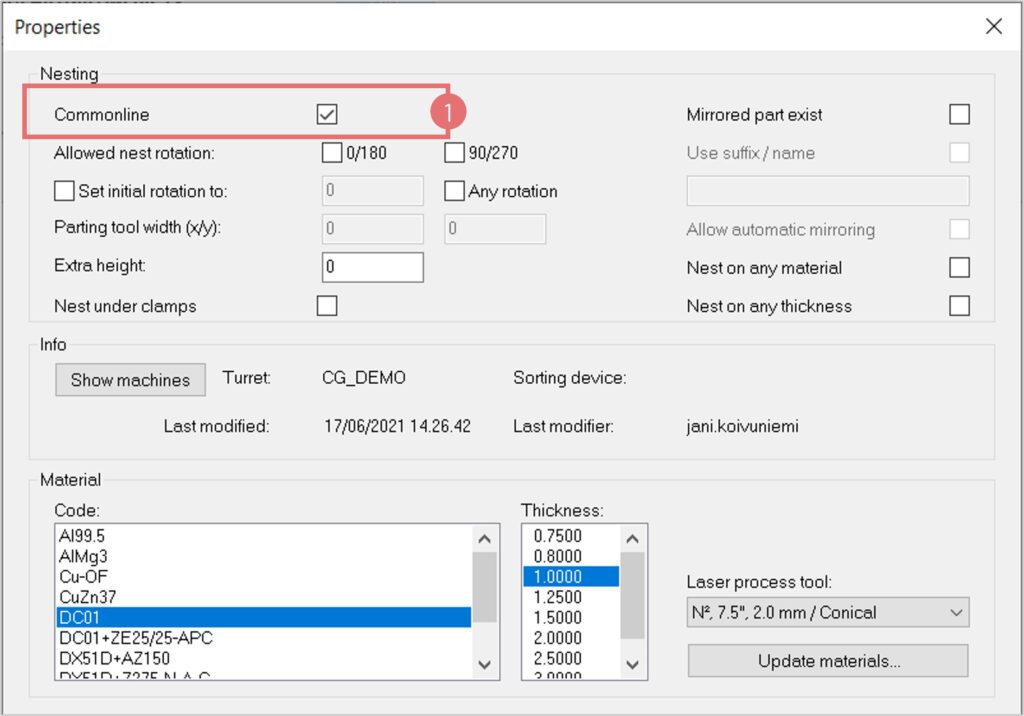Image resolution: width=1024 pixels, height=716 pixels.
Task: Enable 90/270 nest rotation
Action: click(x=454, y=153)
